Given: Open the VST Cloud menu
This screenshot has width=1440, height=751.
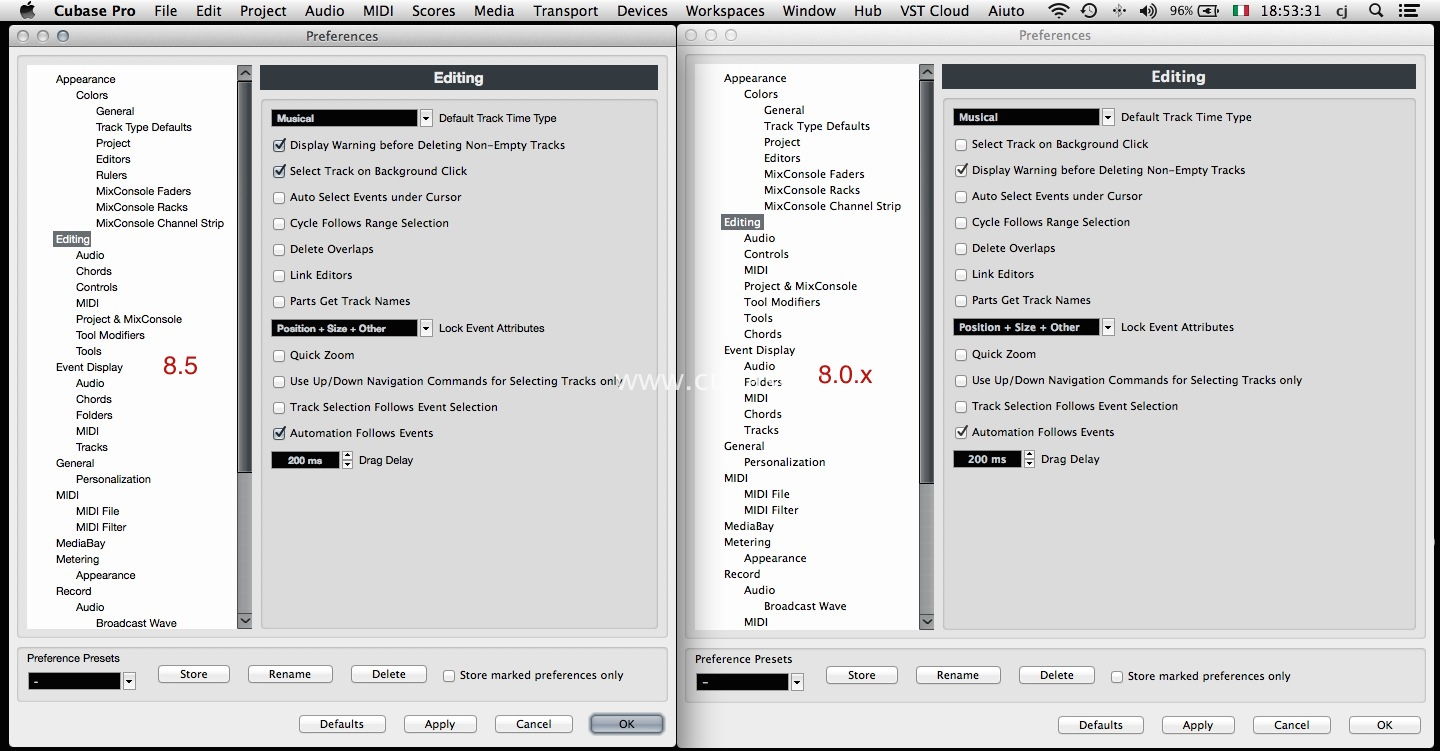Looking at the screenshot, I should [935, 11].
